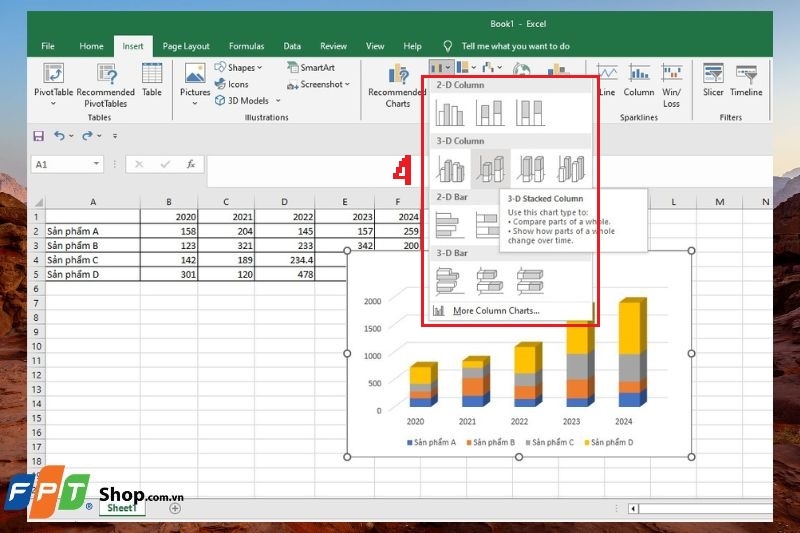Screen dimensions: 800x533
Task: Insert a Table
Action: tap(152, 80)
